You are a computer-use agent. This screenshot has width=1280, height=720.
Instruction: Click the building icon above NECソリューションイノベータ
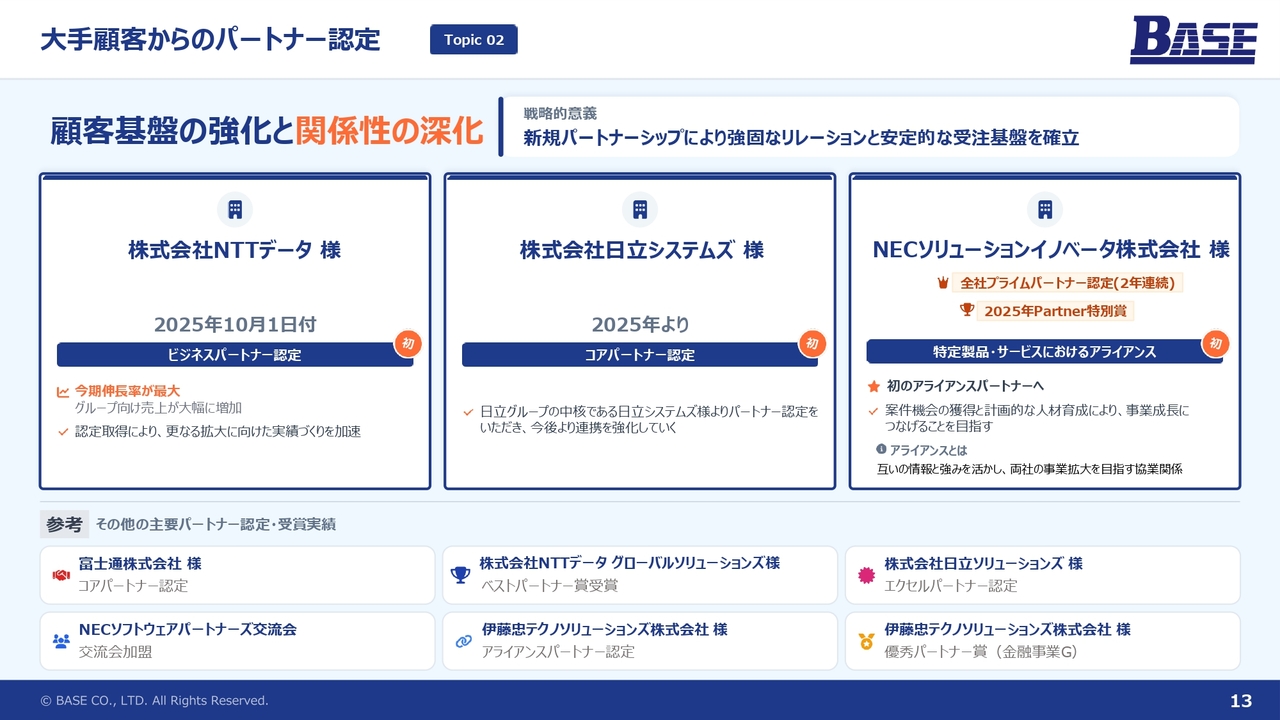1045,209
